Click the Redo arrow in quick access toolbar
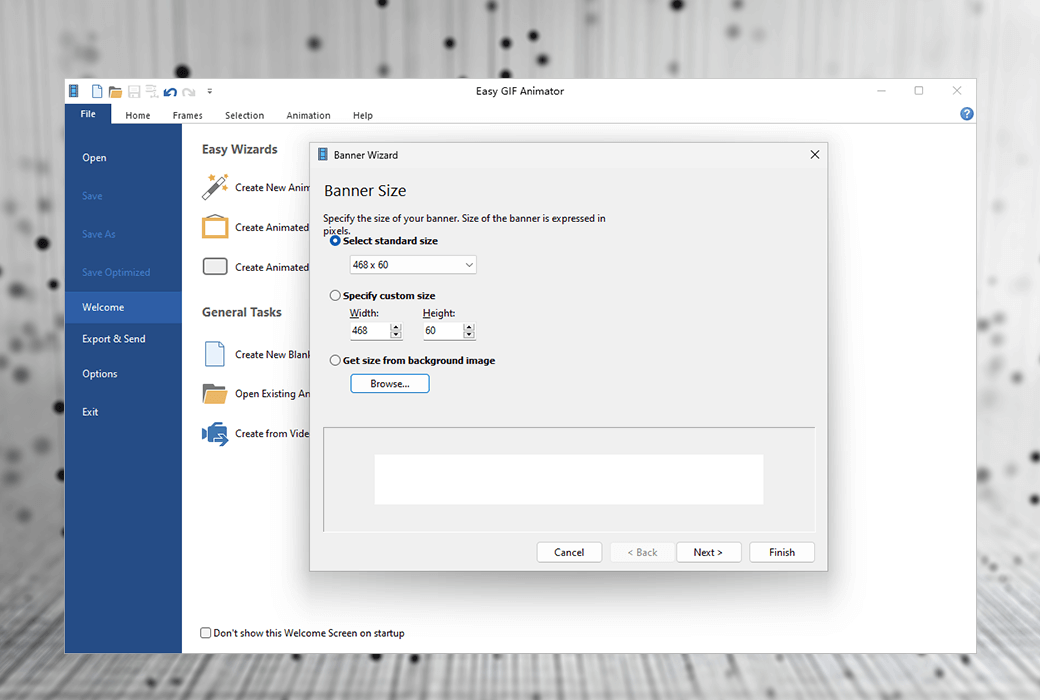This screenshot has width=1040, height=700. 189,92
